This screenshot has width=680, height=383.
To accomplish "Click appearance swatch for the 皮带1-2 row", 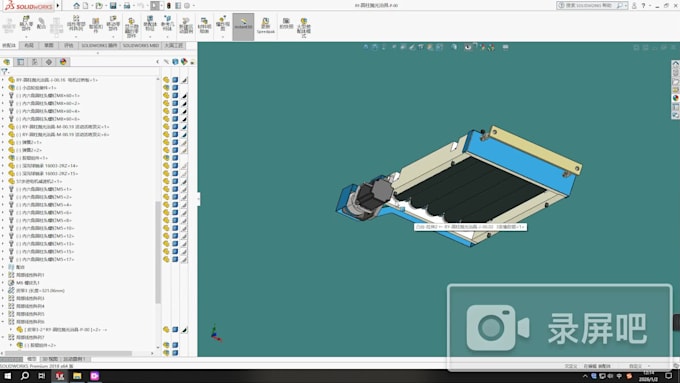I will point(184,330).
